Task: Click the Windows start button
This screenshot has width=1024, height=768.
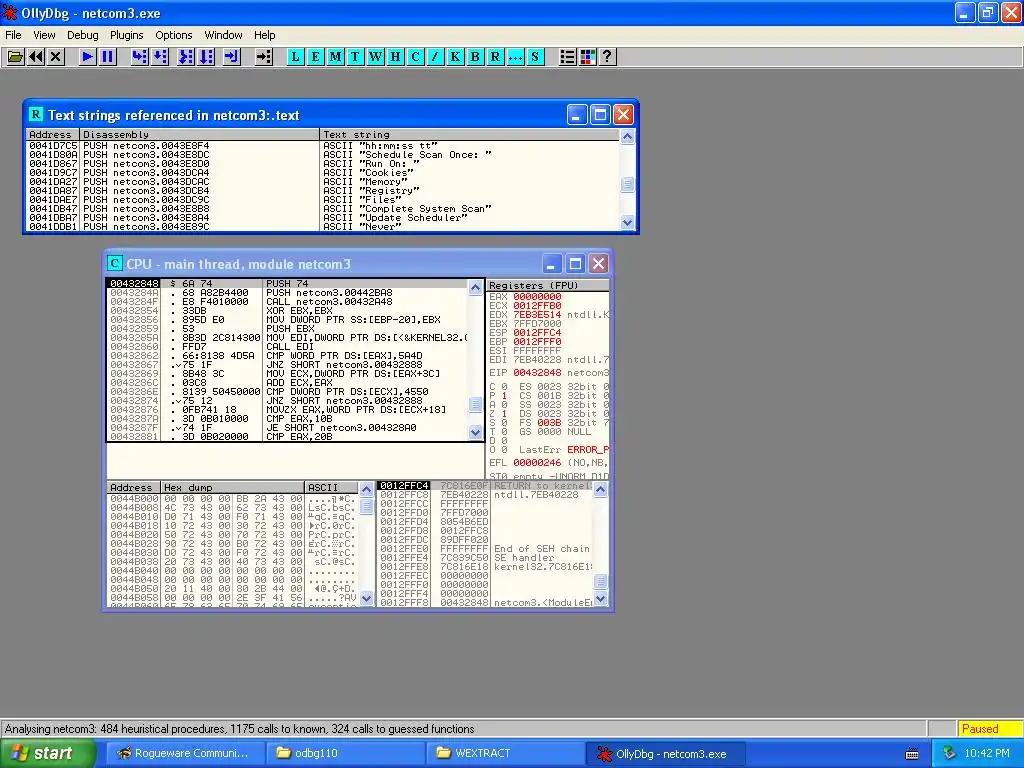Action: (48, 753)
